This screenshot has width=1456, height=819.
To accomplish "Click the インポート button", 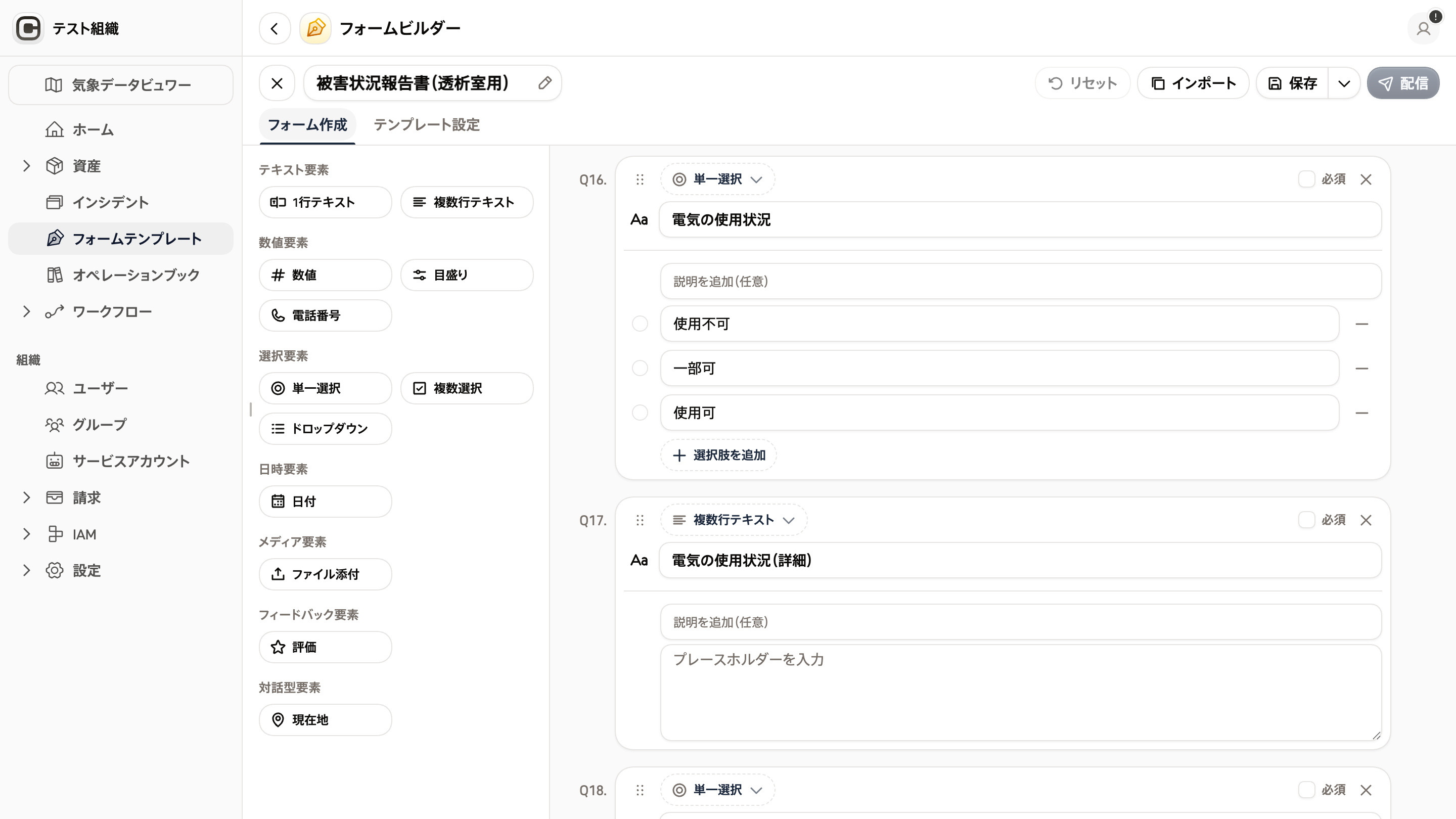I will point(1193,83).
